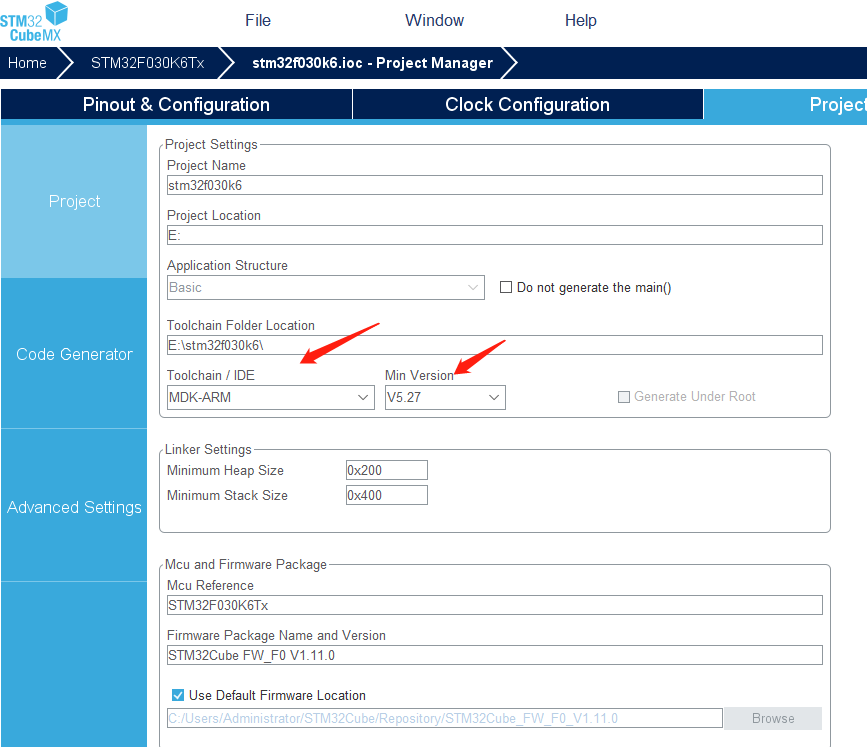
Task: Click the Min Version label
Action: point(419,375)
